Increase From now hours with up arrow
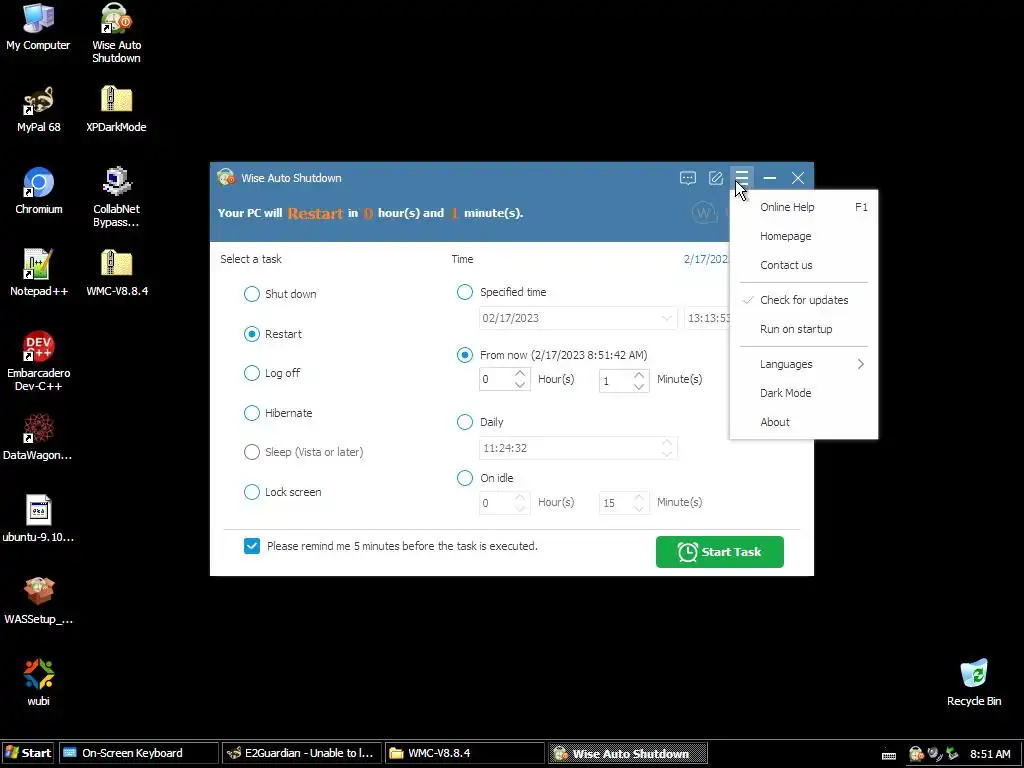Image resolution: width=1024 pixels, height=768 pixels. coord(520,374)
